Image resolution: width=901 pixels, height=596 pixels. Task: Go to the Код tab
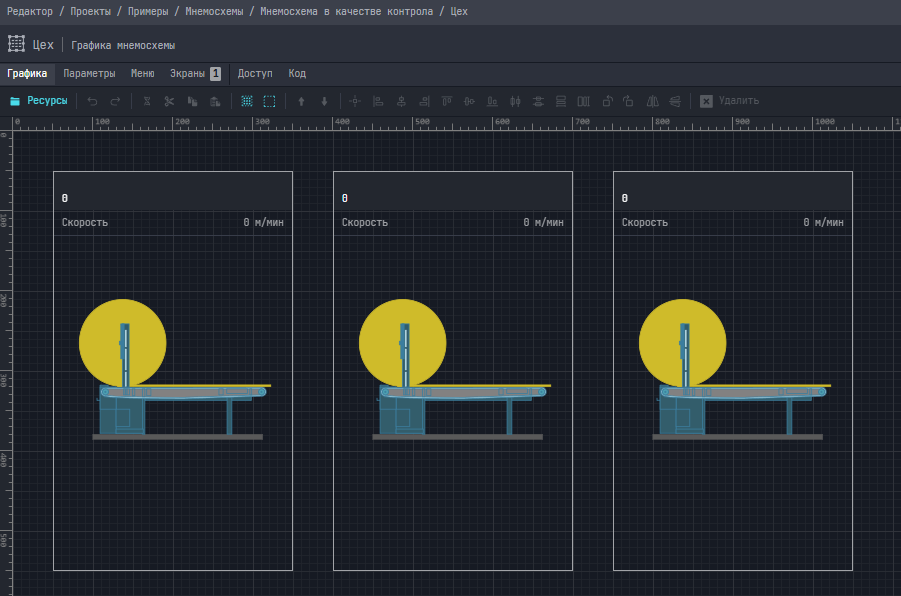coord(297,74)
